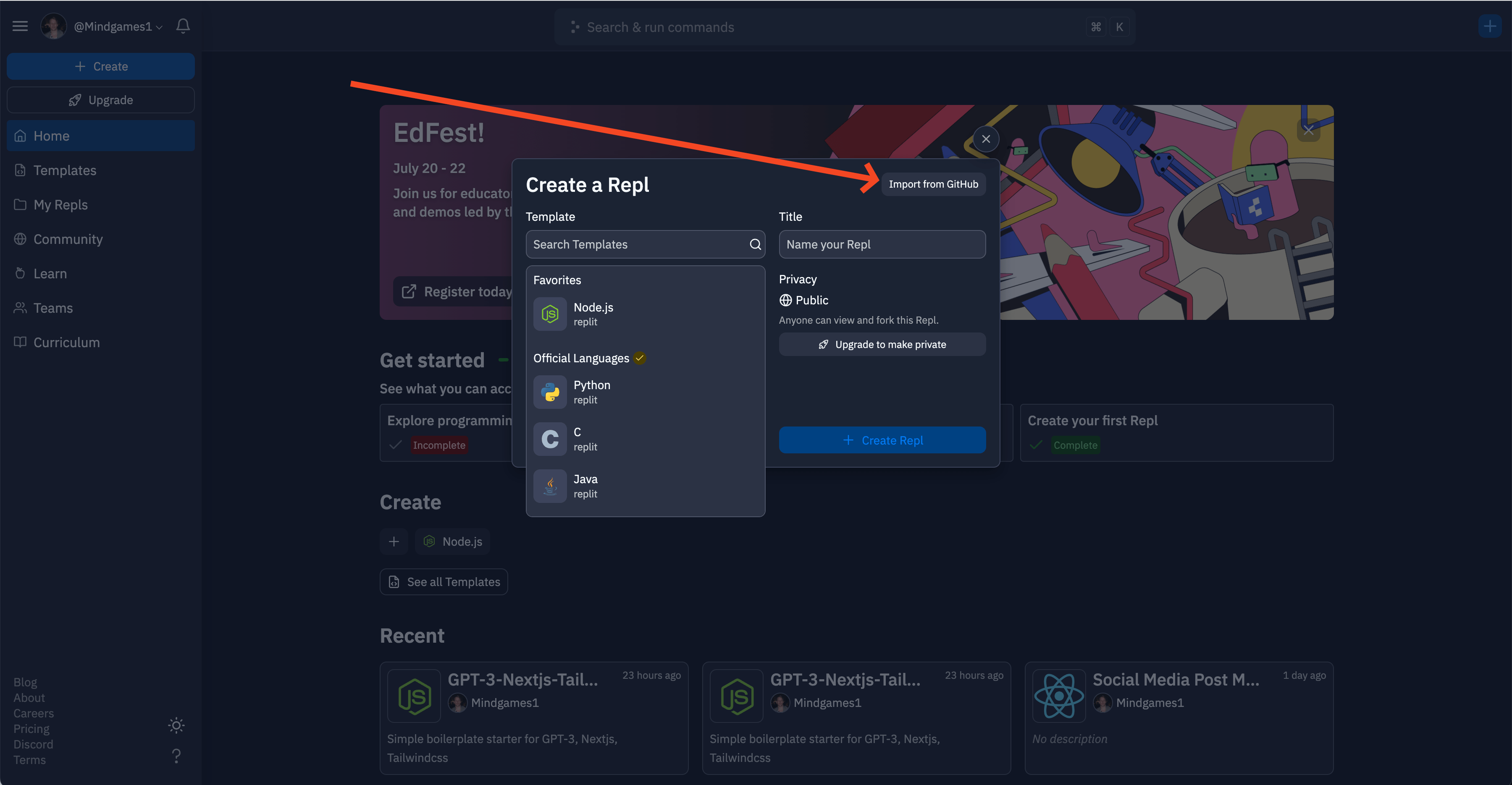The width and height of the screenshot is (1512, 785).
Task: Click the Name your Repl input field
Action: [x=882, y=244]
